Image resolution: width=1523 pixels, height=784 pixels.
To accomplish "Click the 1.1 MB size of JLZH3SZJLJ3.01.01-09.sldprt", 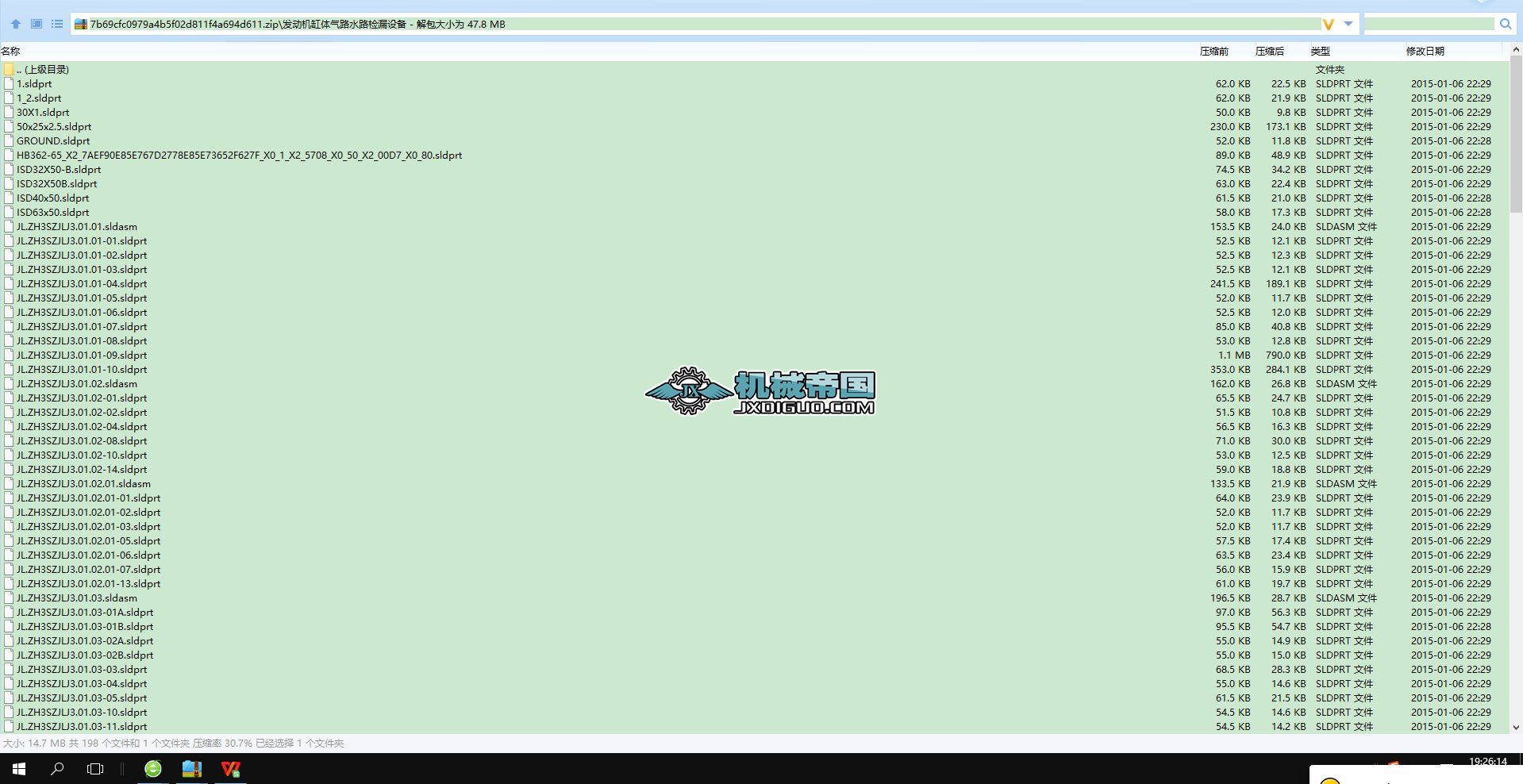I will tap(1234, 355).
